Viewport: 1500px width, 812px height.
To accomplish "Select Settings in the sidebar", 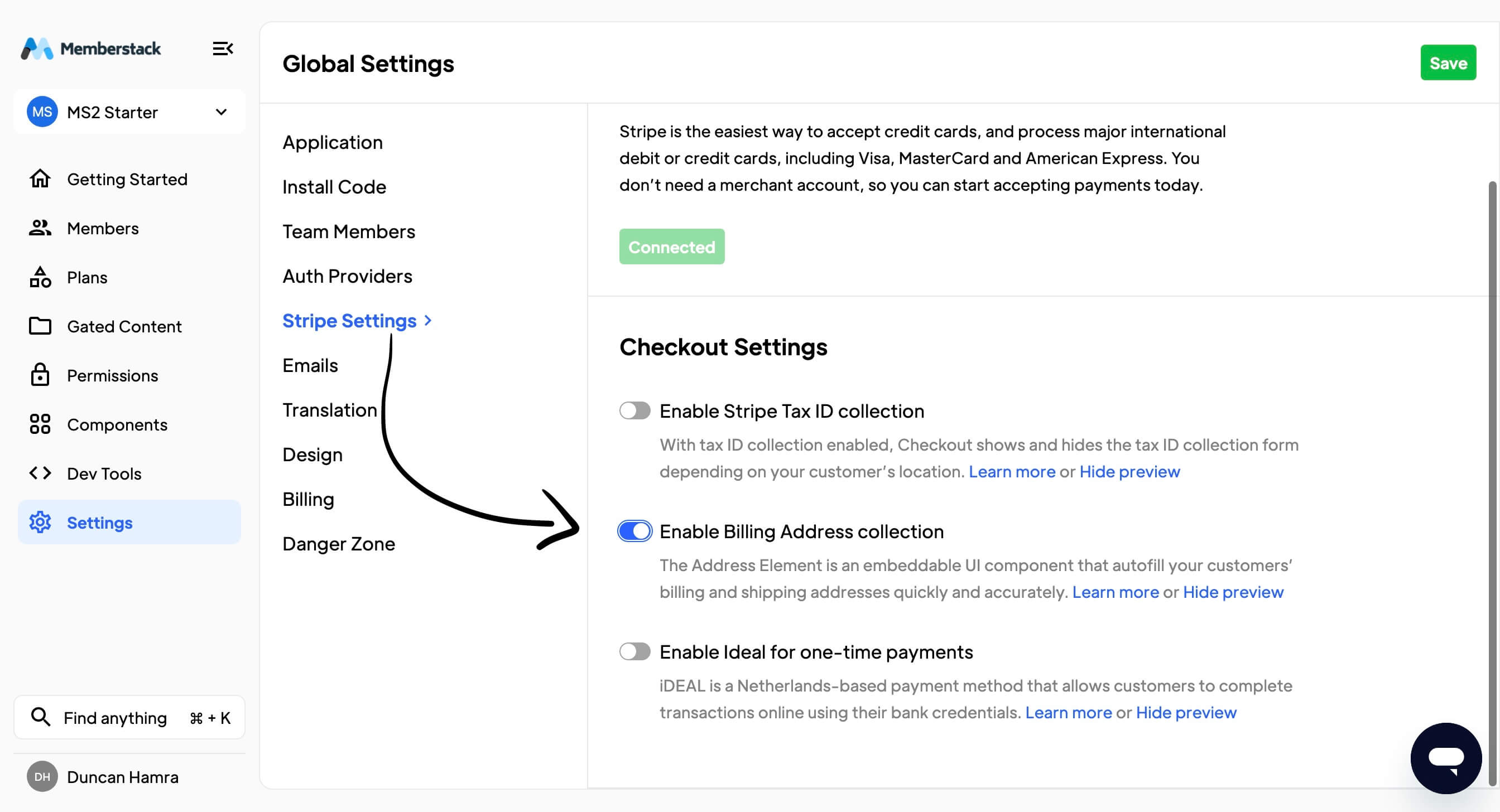I will [x=129, y=522].
